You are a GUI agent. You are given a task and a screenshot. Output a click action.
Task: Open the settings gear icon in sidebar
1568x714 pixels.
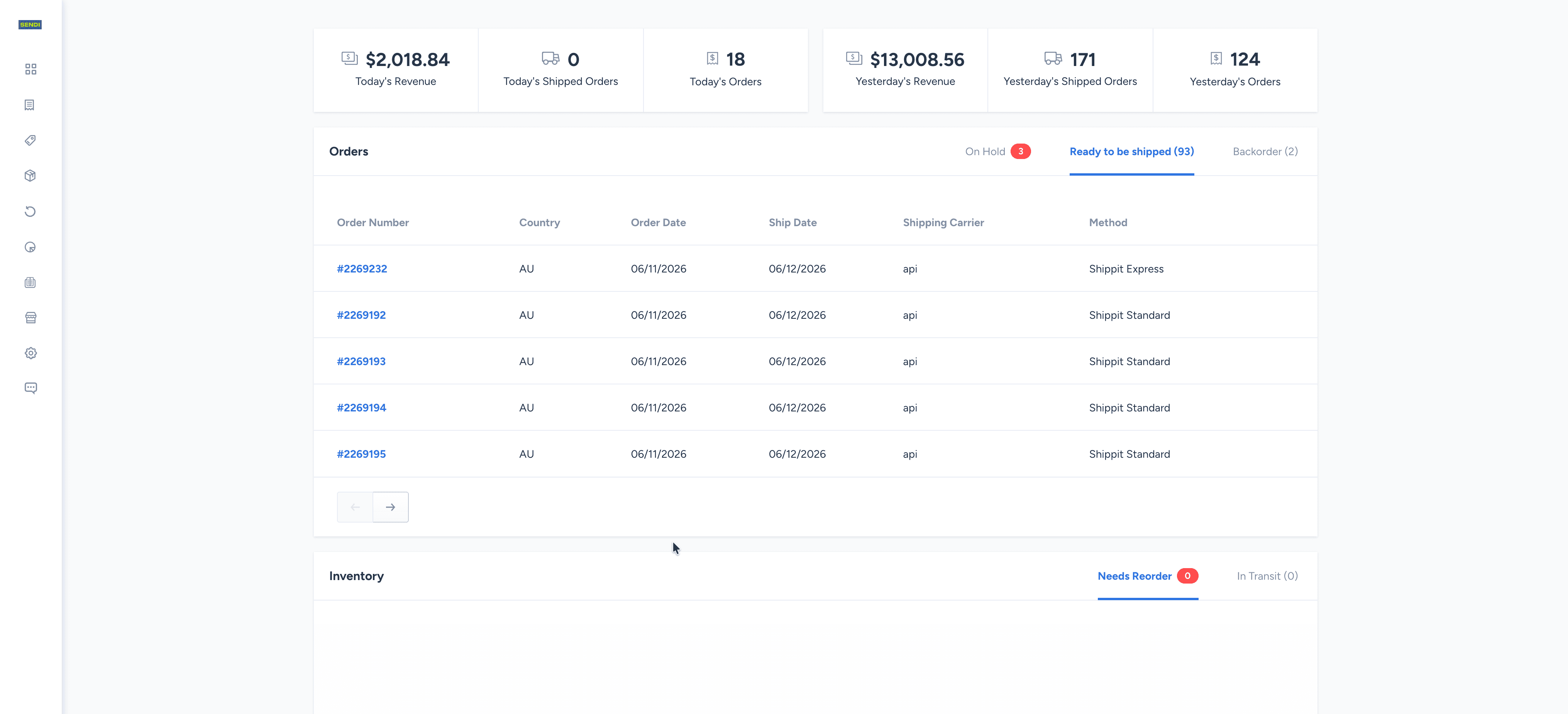[x=30, y=353]
